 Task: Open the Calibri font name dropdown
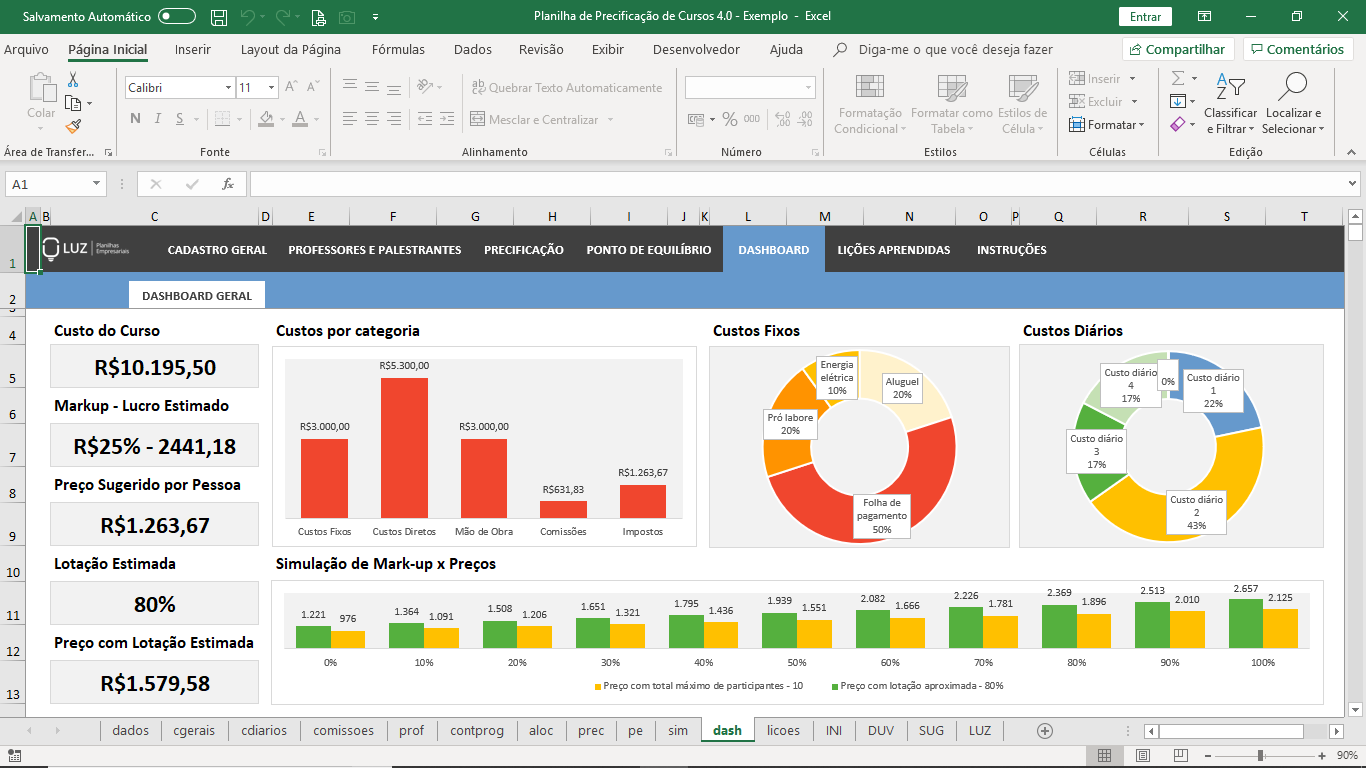[229, 88]
